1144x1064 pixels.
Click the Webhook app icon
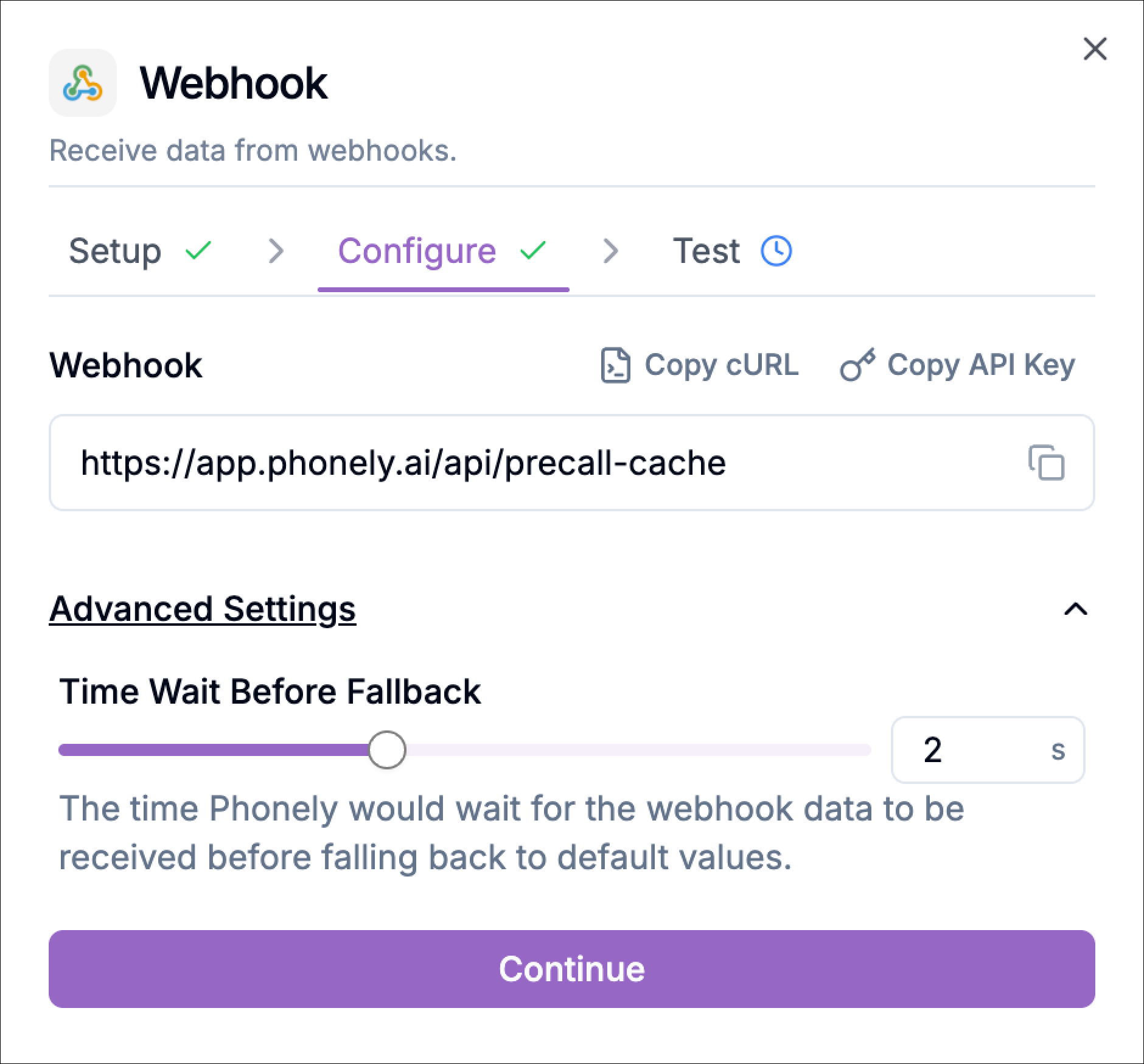[84, 85]
